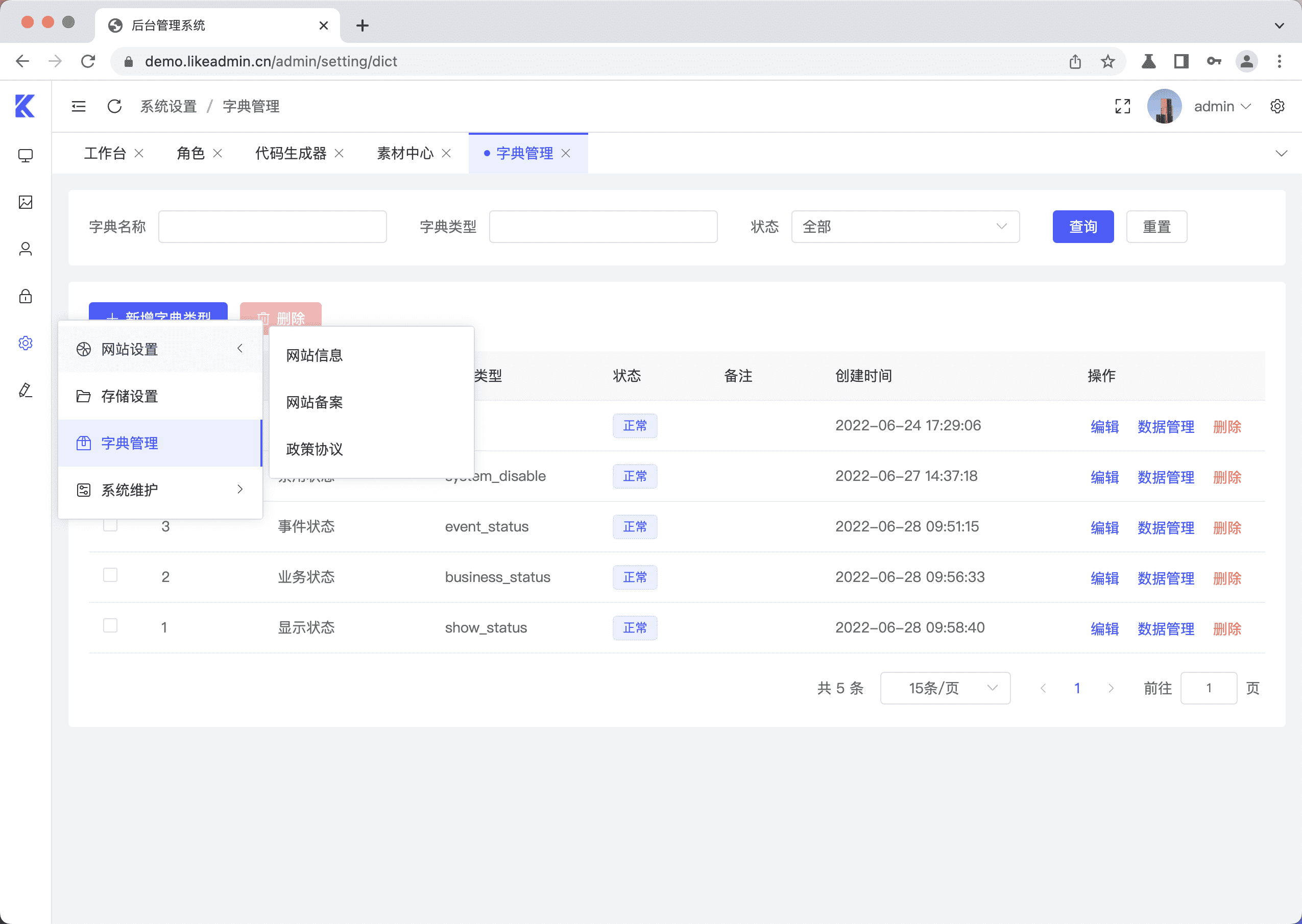
Task: Expand the 系统维护 submenu
Action: 129,489
